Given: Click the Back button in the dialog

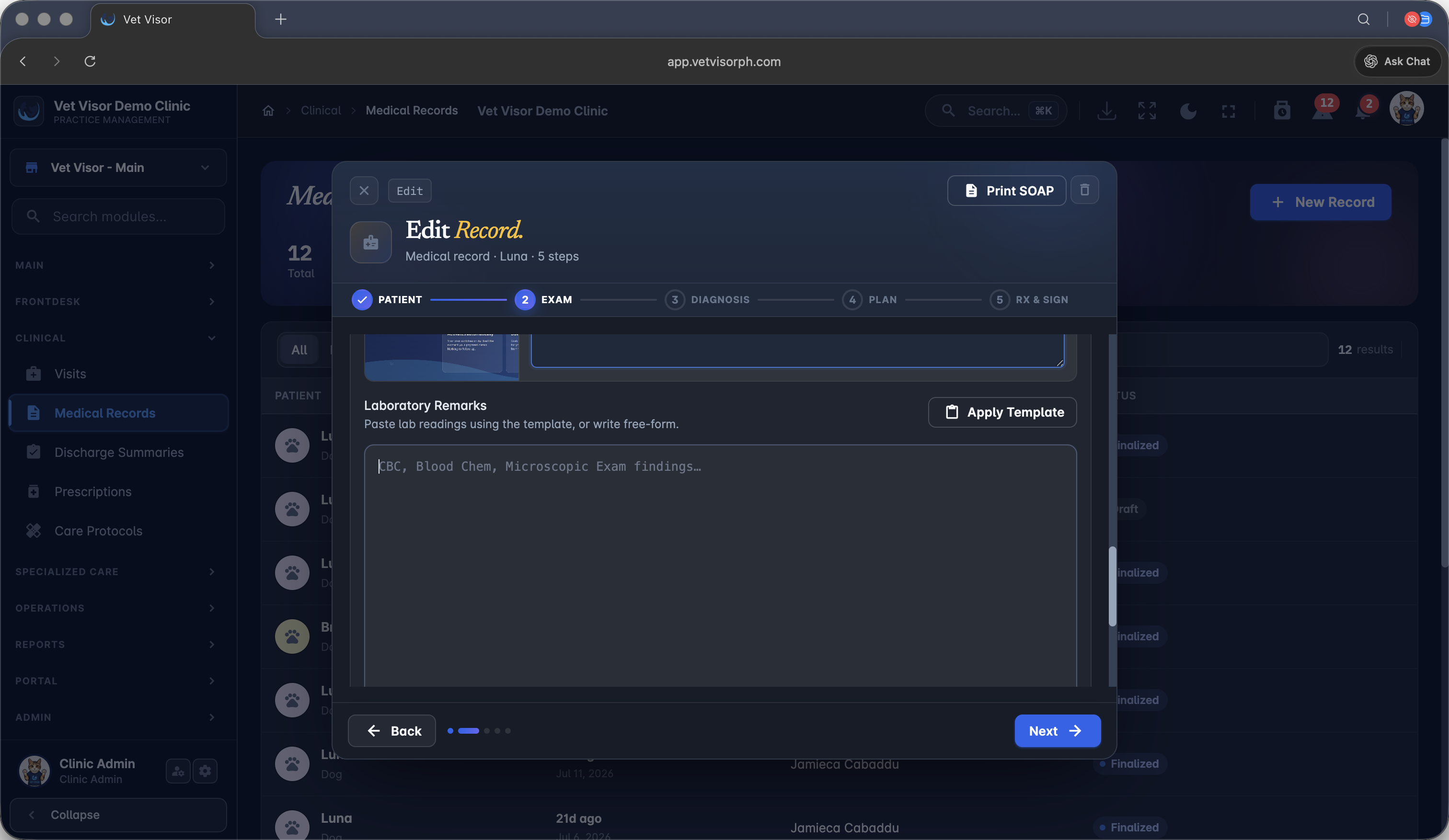Looking at the screenshot, I should pyautogui.click(x=391, y=731).
